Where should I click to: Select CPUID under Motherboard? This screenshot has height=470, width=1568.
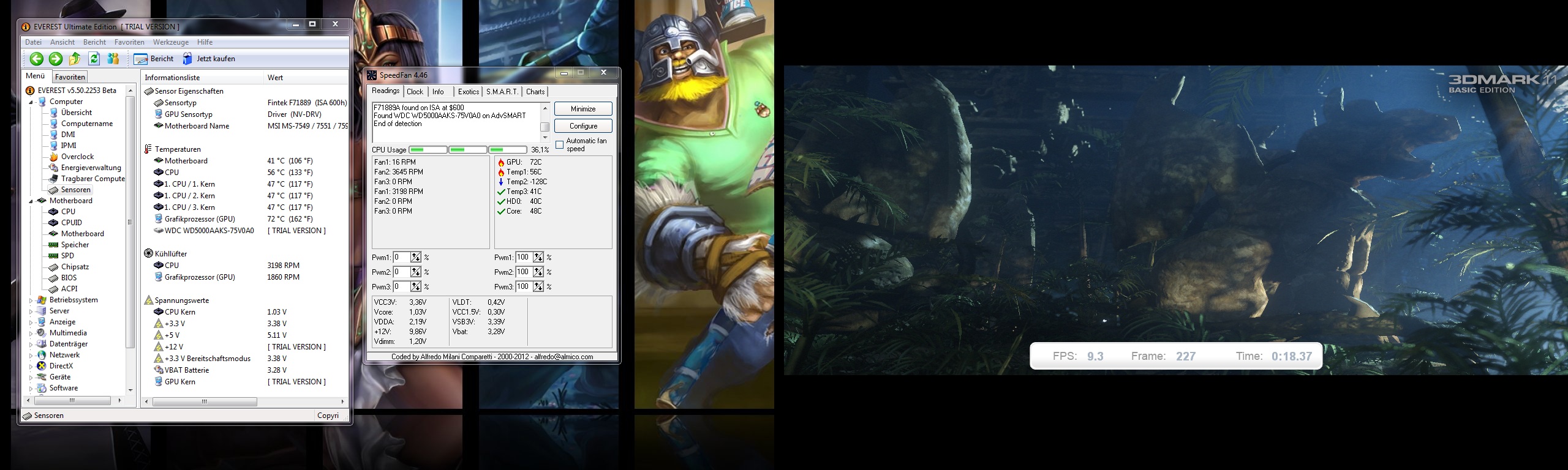(x=71, y=223)
